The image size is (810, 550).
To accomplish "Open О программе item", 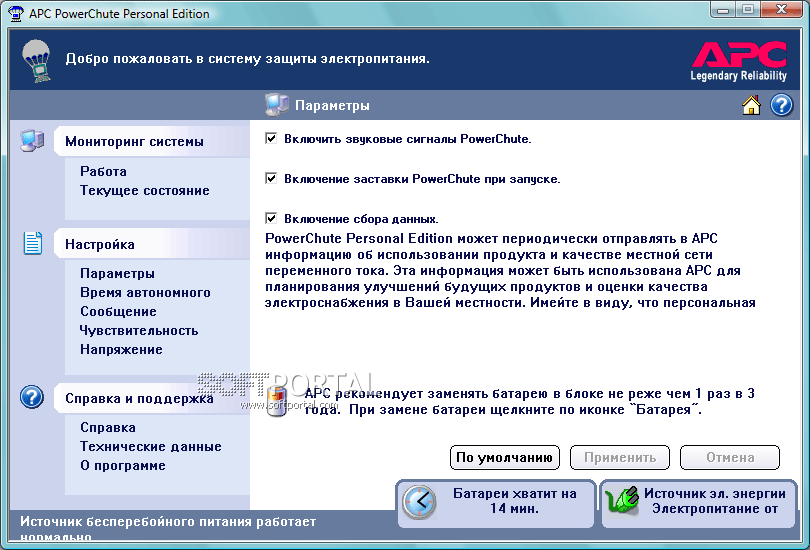I will coord(123,465).
